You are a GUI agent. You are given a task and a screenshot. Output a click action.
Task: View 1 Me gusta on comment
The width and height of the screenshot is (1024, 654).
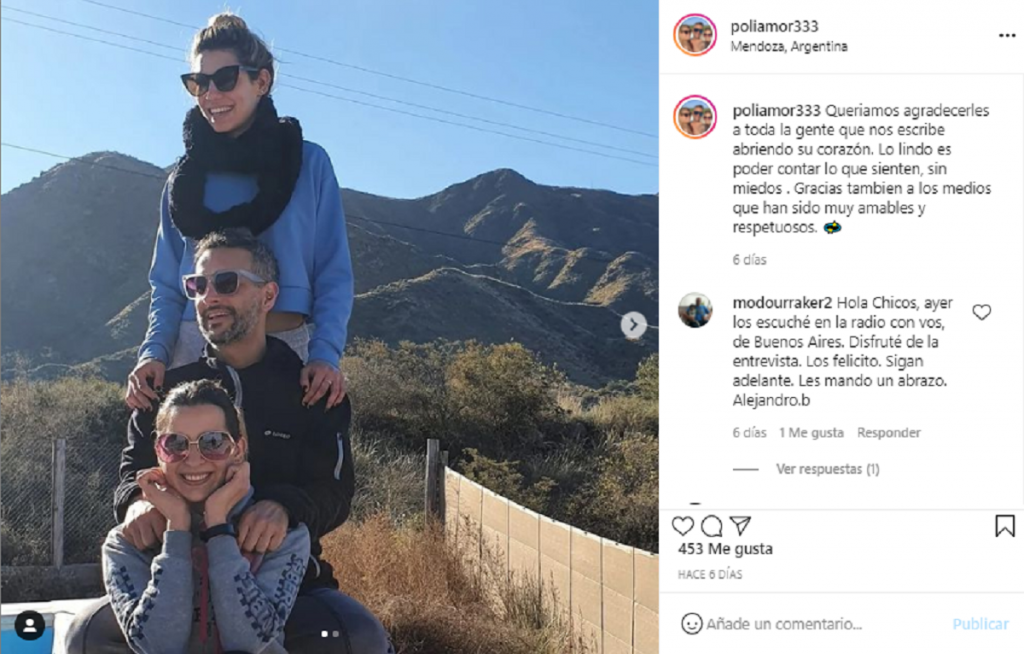[811, 433]
